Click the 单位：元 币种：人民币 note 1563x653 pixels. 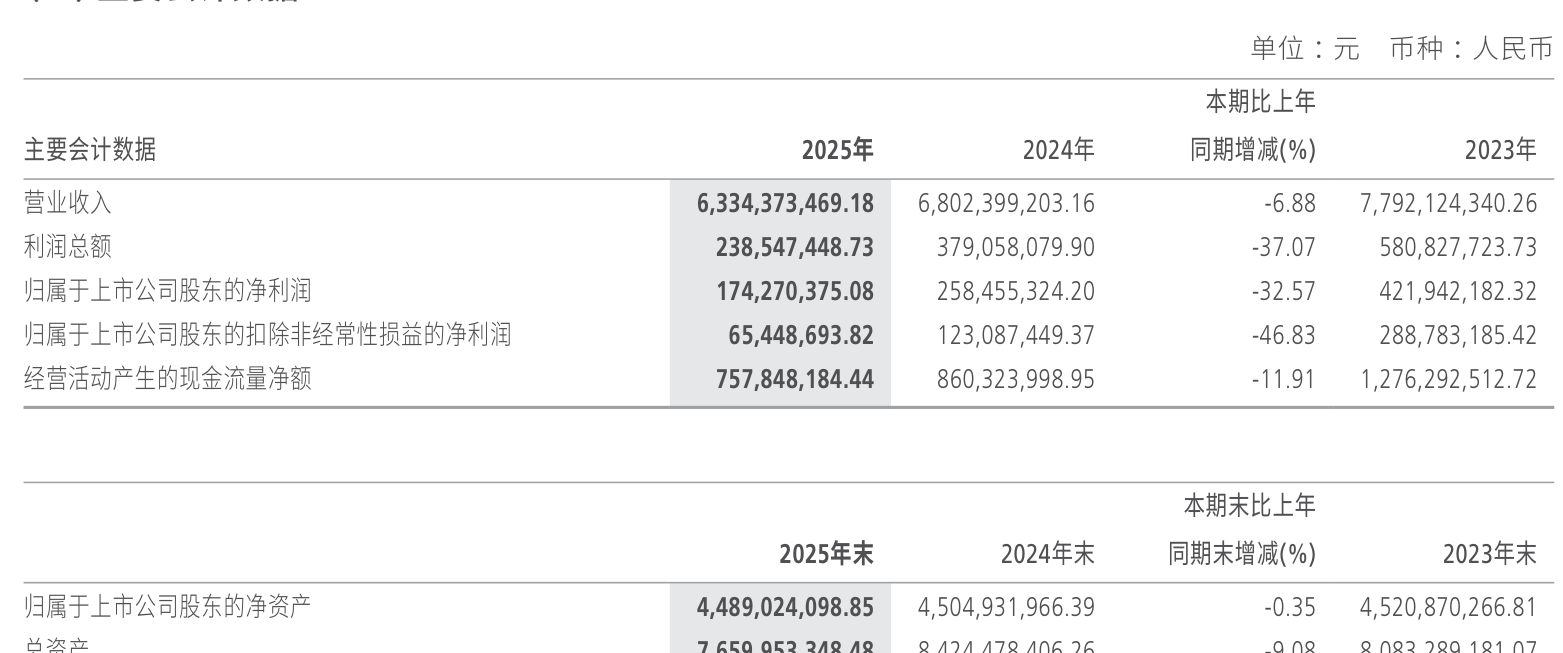click(x=1401, y=48)
